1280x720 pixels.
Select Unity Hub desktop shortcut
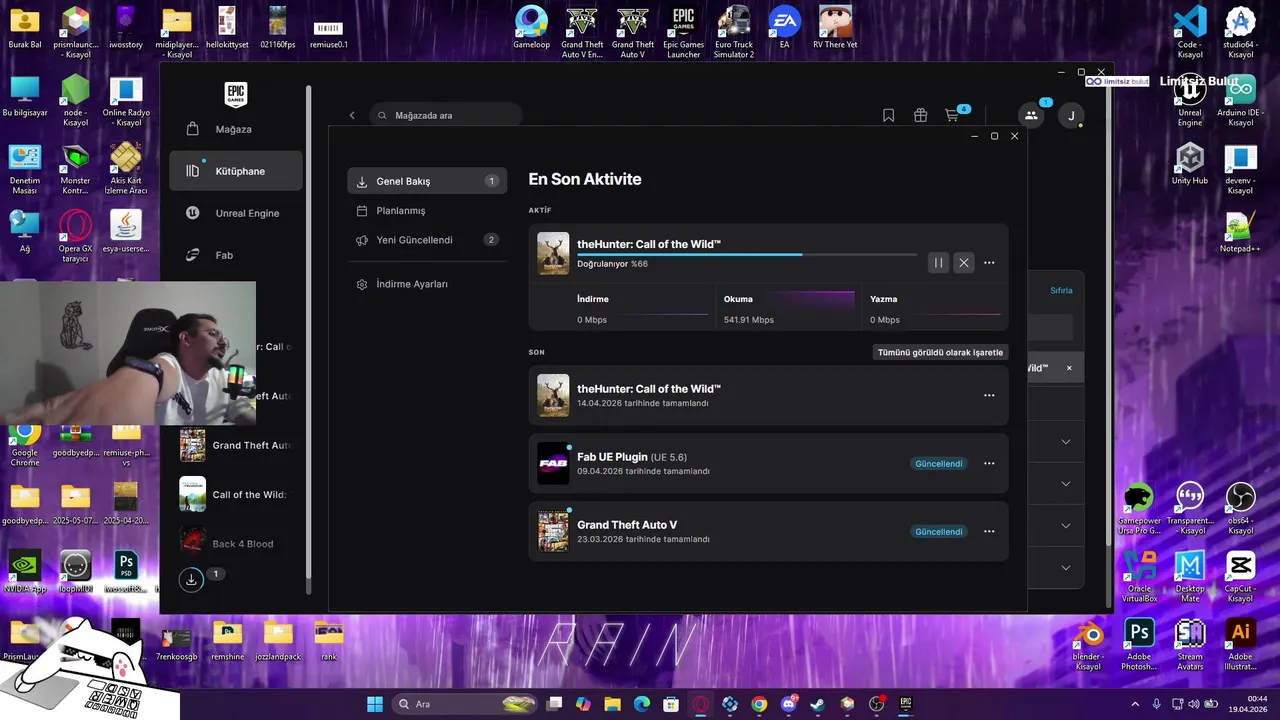coord(1189,164)
